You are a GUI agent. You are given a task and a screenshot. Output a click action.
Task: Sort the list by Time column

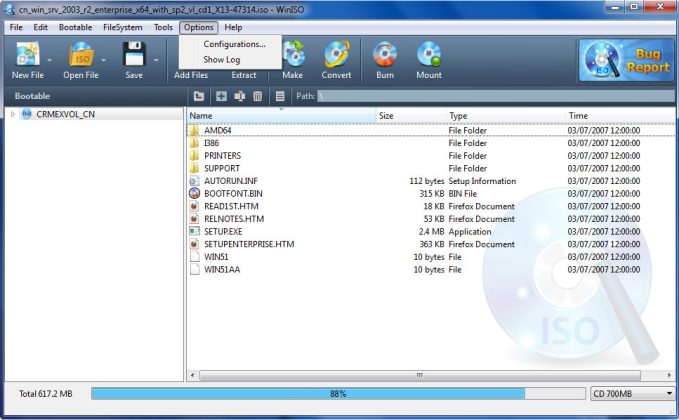tap(620, 116)
